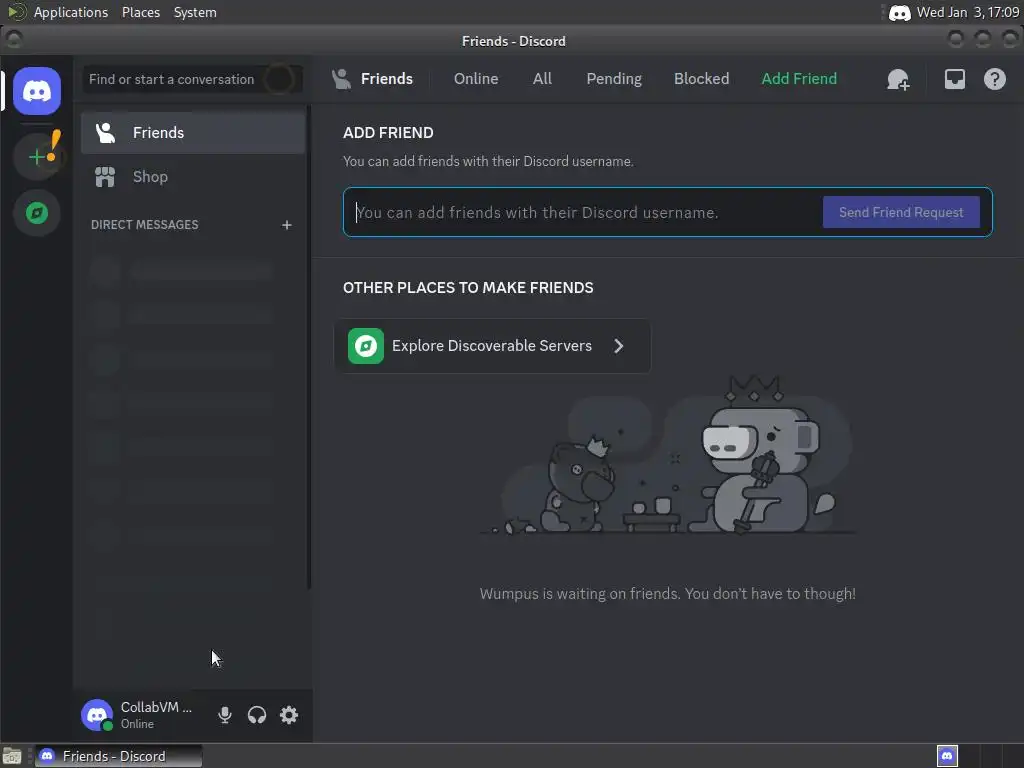
Task: Open the Shop page in sidebar
Action: pyautogui.click(x=193, y=177)
